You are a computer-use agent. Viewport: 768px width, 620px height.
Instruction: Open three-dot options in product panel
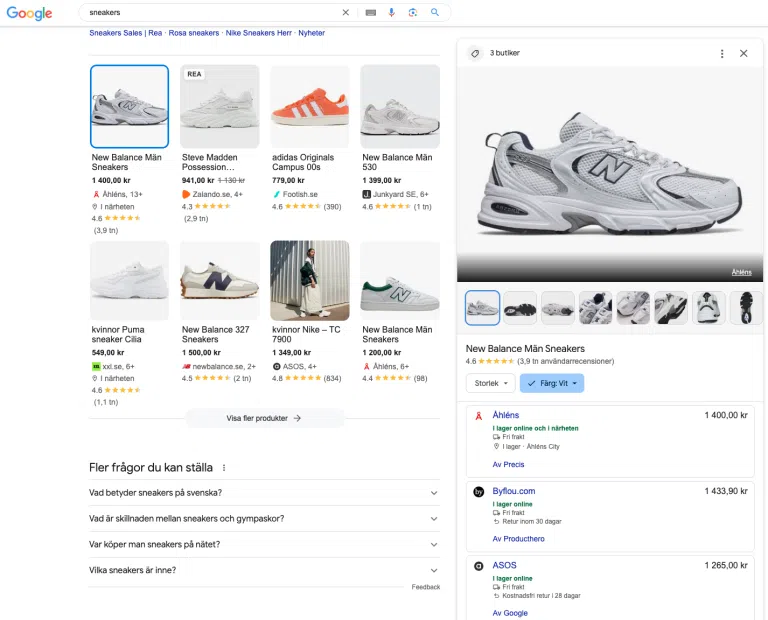(x=721, y=53)
